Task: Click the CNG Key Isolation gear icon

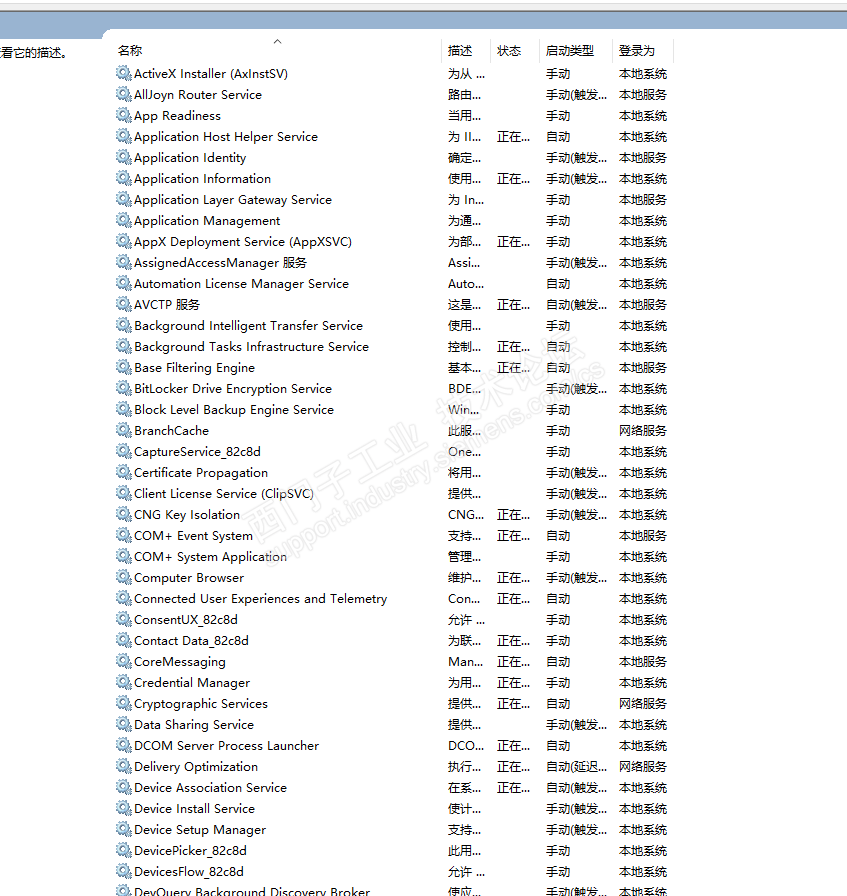Action: 123,514
